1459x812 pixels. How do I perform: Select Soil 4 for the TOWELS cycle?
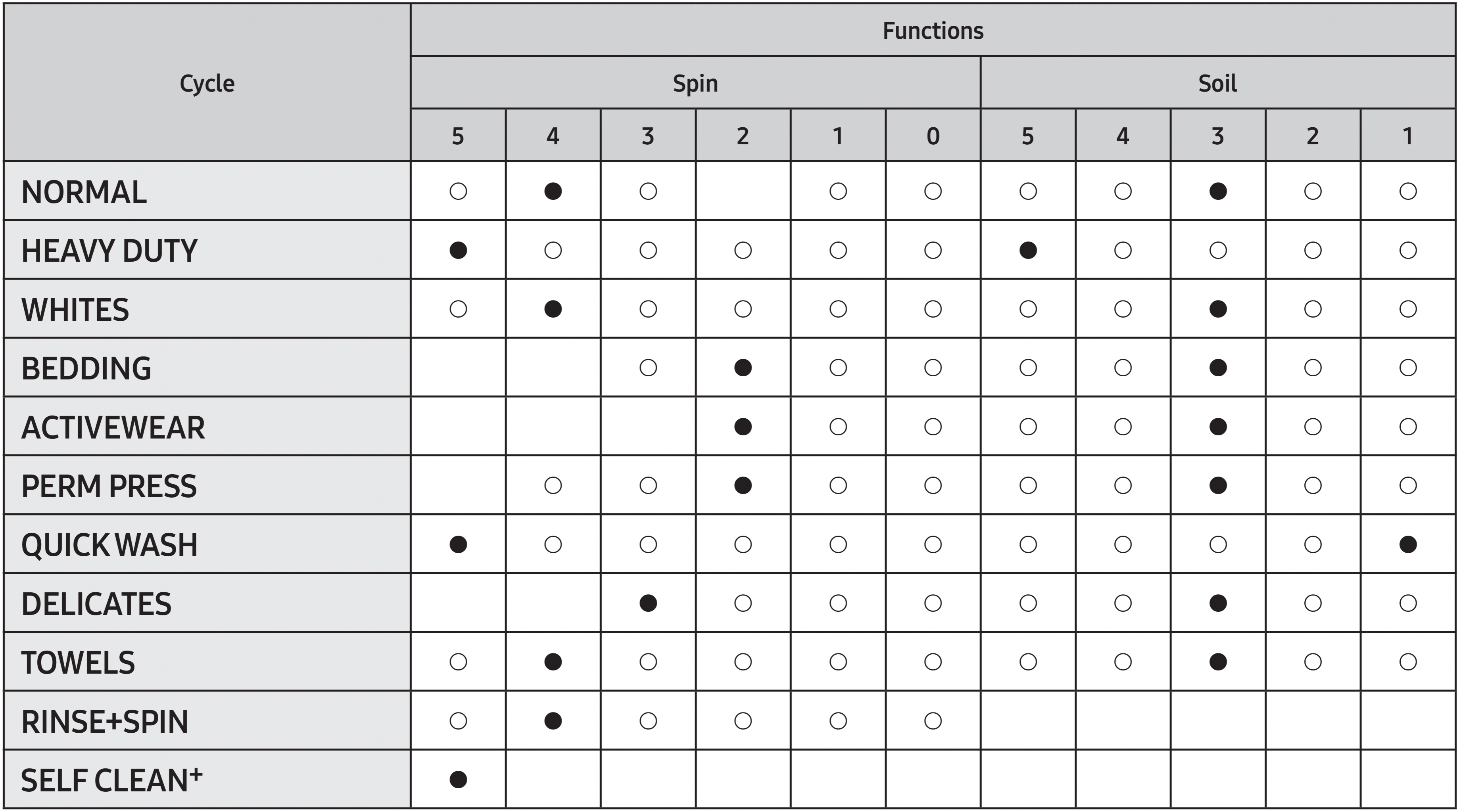click(x=1123, y=662)
